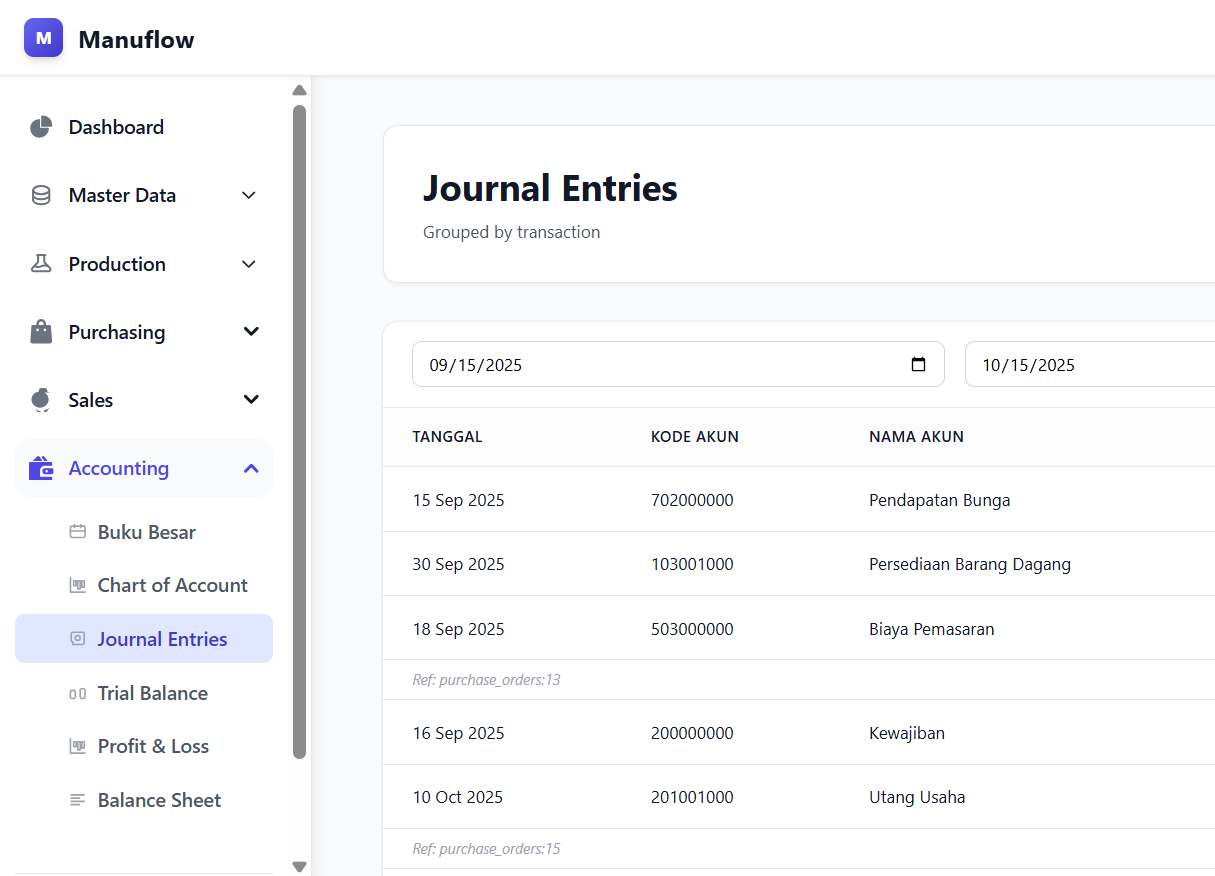Expand the Sales submenu chevron
1215x876 pixels.
tap(251, 400)
